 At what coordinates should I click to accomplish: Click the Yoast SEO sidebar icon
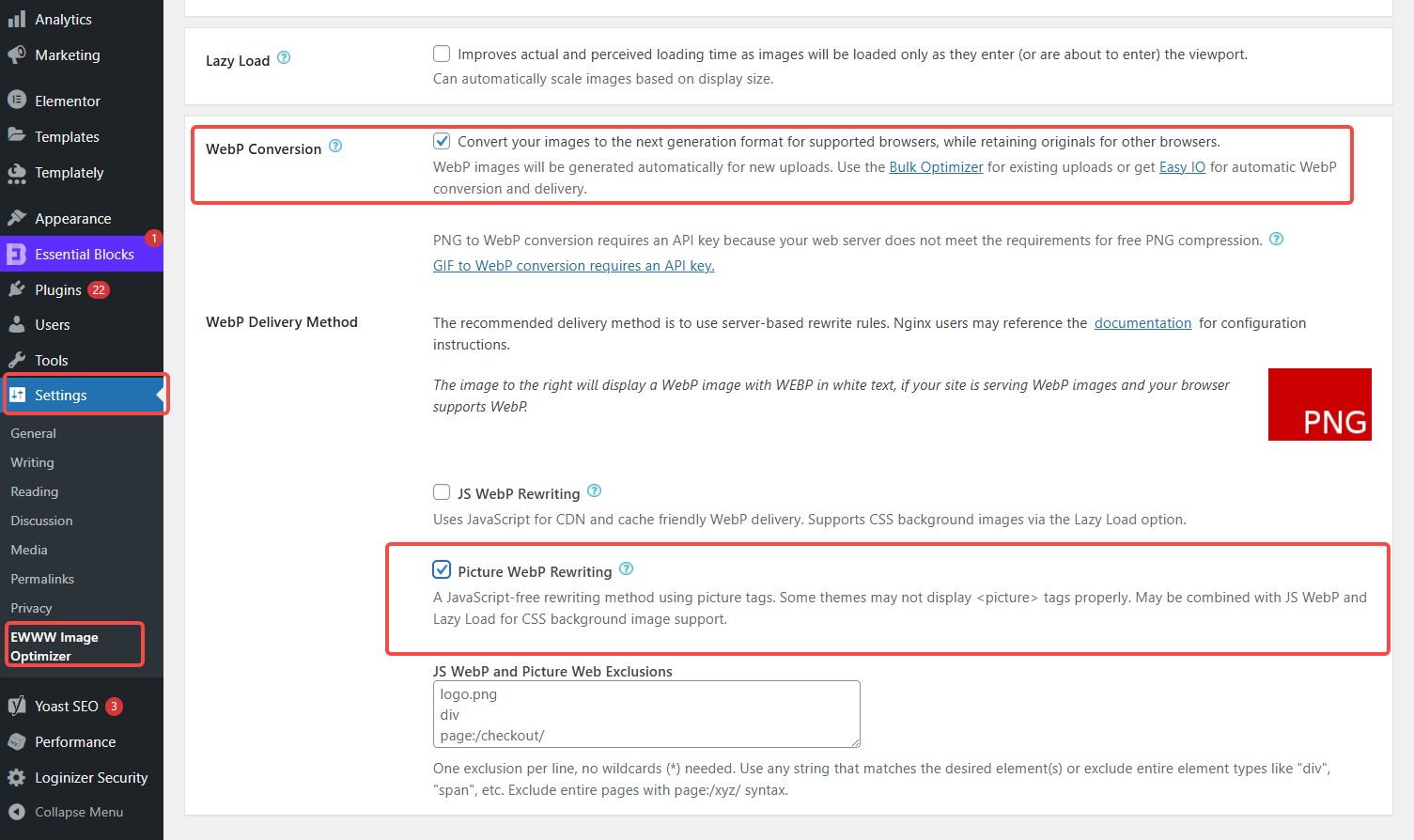click(x=16, y=707)
